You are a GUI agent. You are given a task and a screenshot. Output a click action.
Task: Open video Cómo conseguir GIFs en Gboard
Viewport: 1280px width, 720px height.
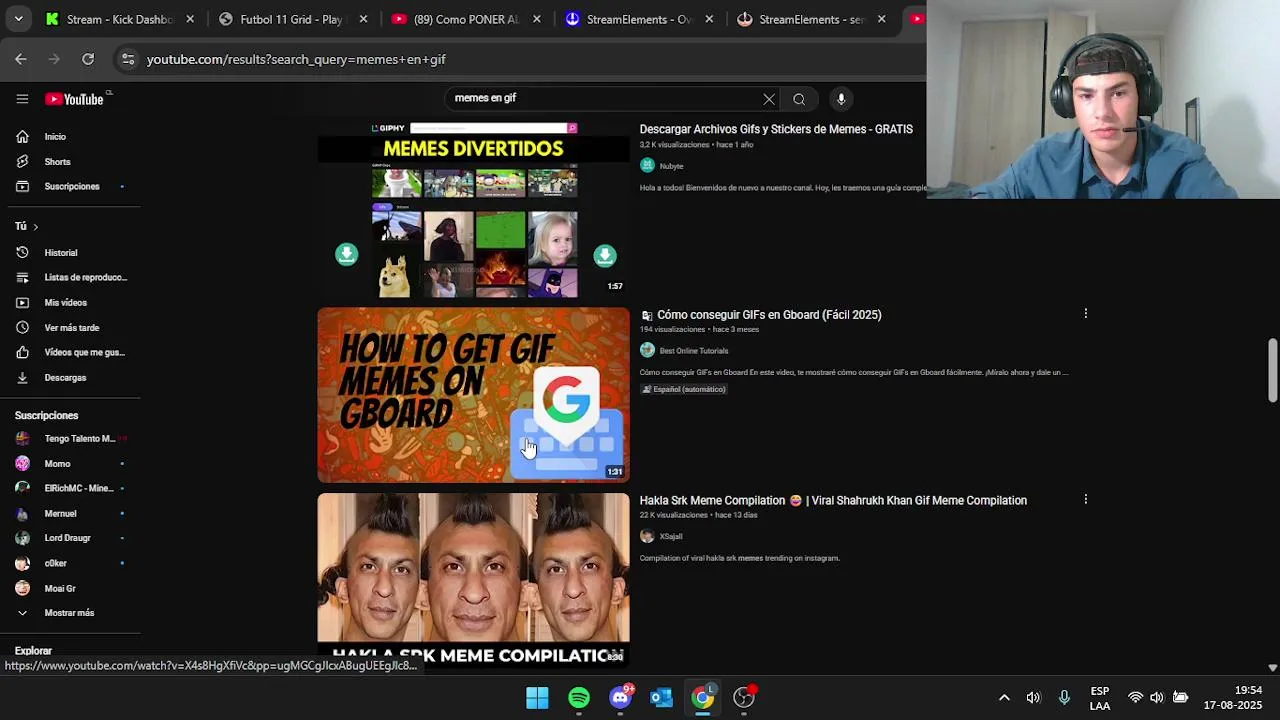tap(769, 315)
